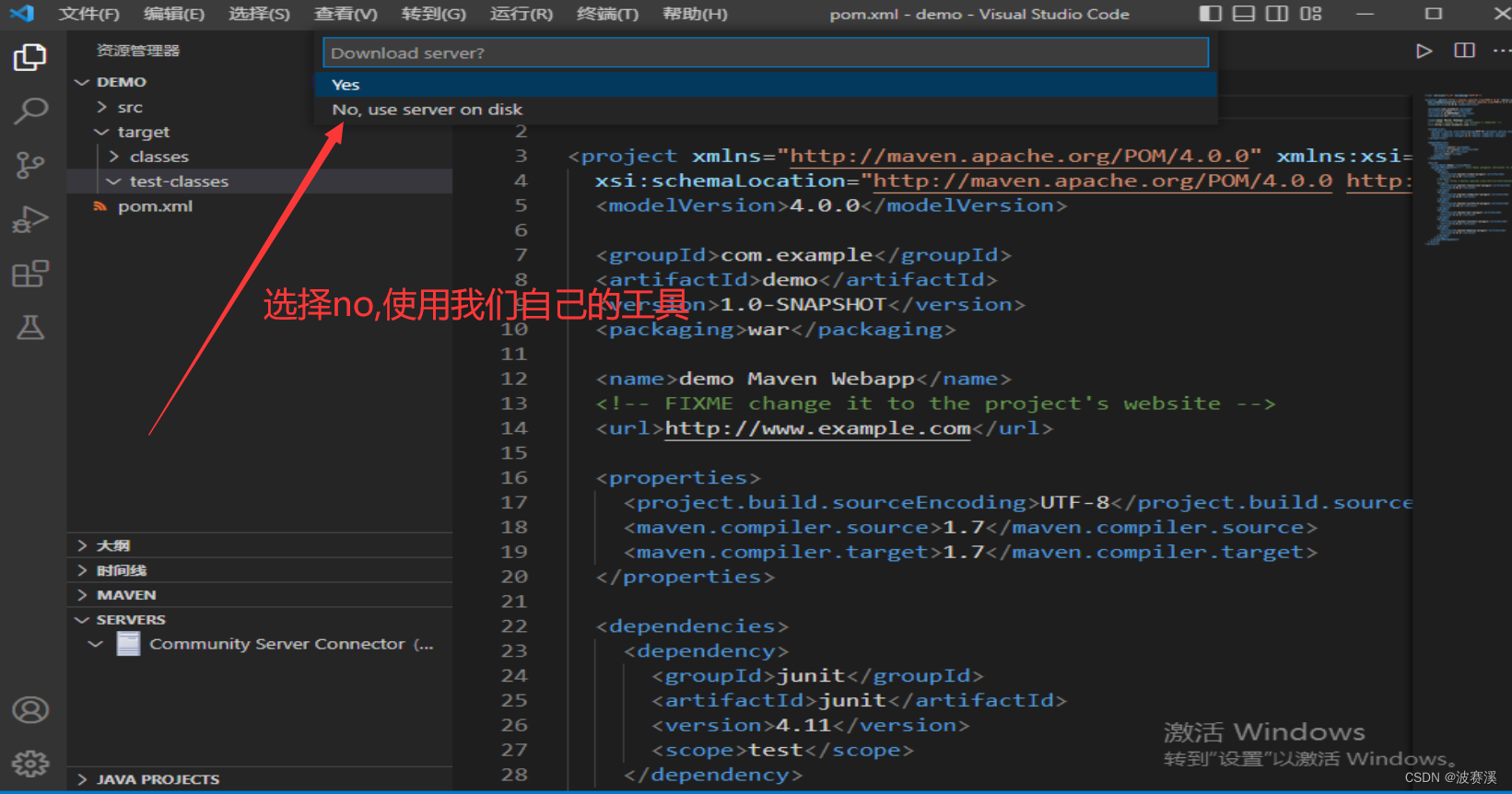Image resolution: width=1512 pixels, height=794 pixels.
Task: Open the Source Control view icon
Action: point(30,166)
